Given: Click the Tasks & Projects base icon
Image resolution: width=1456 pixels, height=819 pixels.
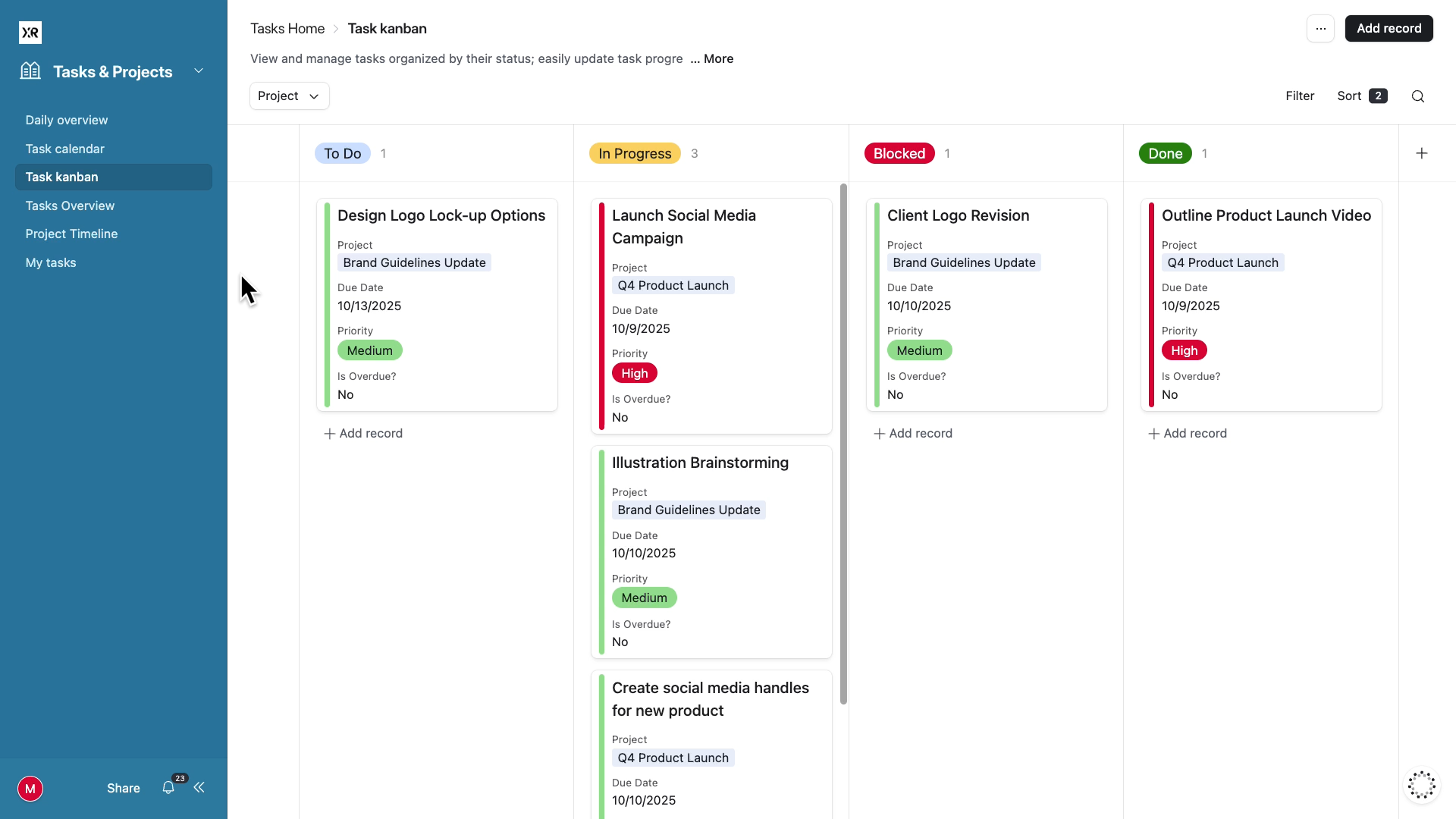Looking at the screenshot, I should click(30, 71).
